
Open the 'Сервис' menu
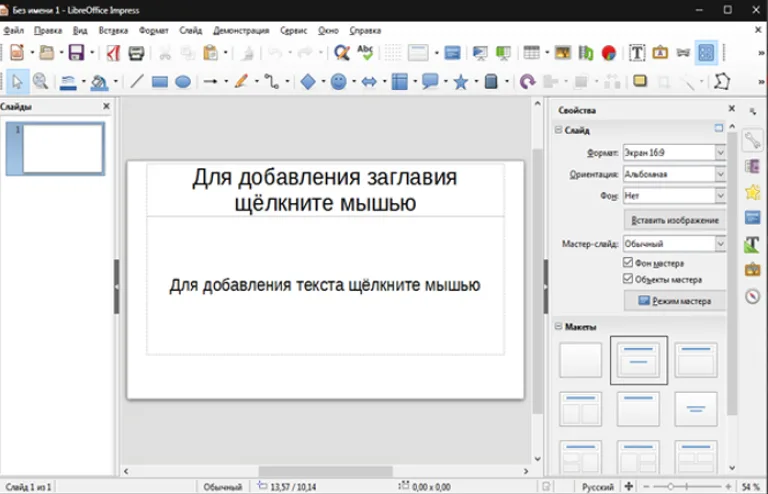(x=293, y=30)
